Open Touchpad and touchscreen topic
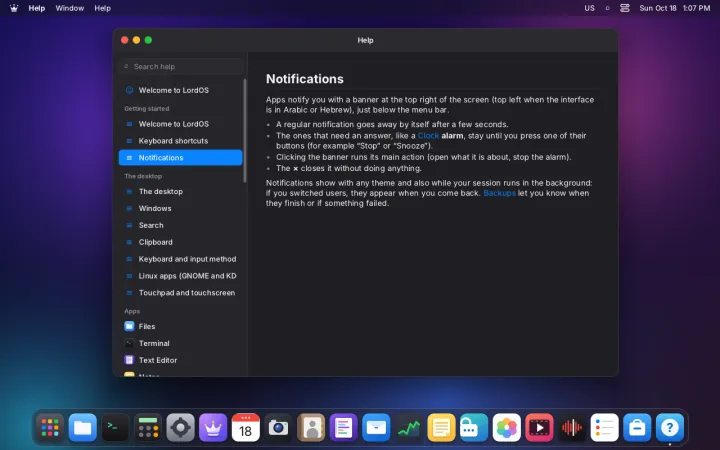Image resolution: width=720 pixels, height=450 pixels. 180,293
